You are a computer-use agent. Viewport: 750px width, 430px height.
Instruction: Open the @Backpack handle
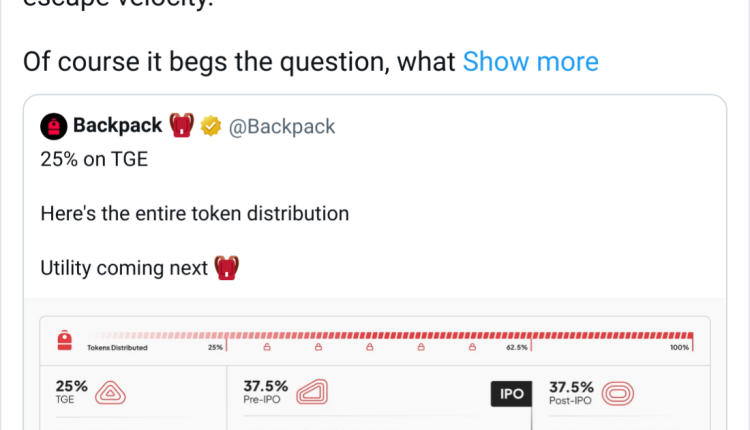coord(281,127)
